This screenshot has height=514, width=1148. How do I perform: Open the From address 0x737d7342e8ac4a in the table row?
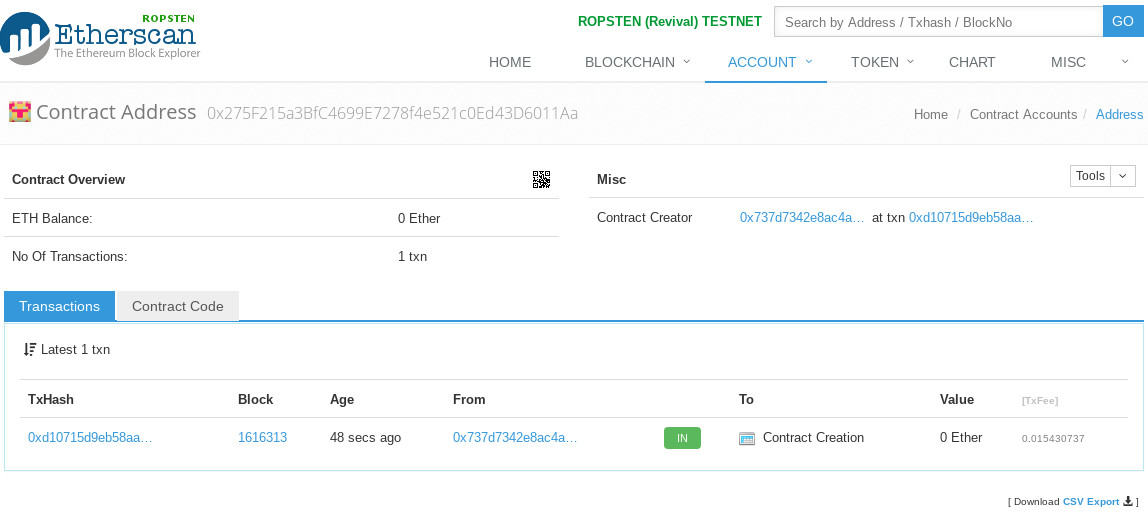(515, 438)
